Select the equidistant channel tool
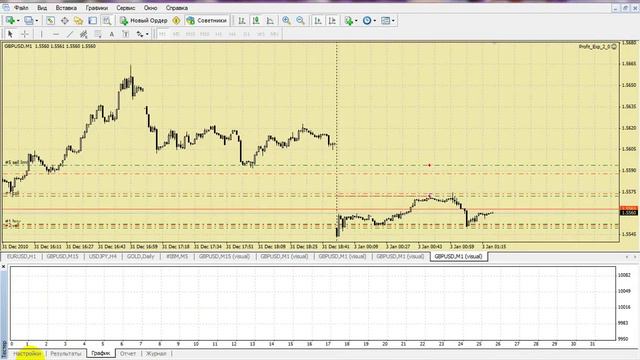 (84, 34)
